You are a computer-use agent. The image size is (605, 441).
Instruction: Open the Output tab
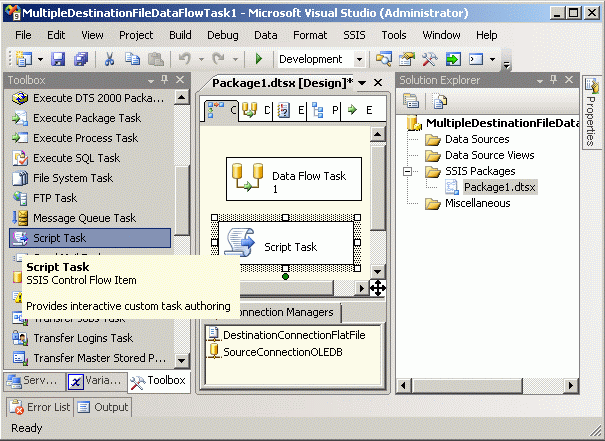click(103, 407)
